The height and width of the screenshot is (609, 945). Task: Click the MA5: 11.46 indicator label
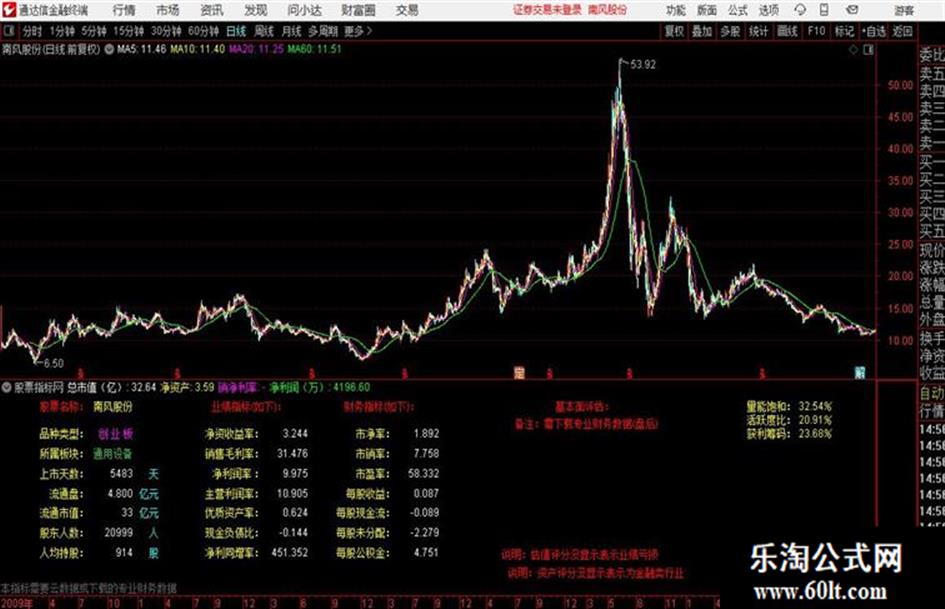click(142, 49)
